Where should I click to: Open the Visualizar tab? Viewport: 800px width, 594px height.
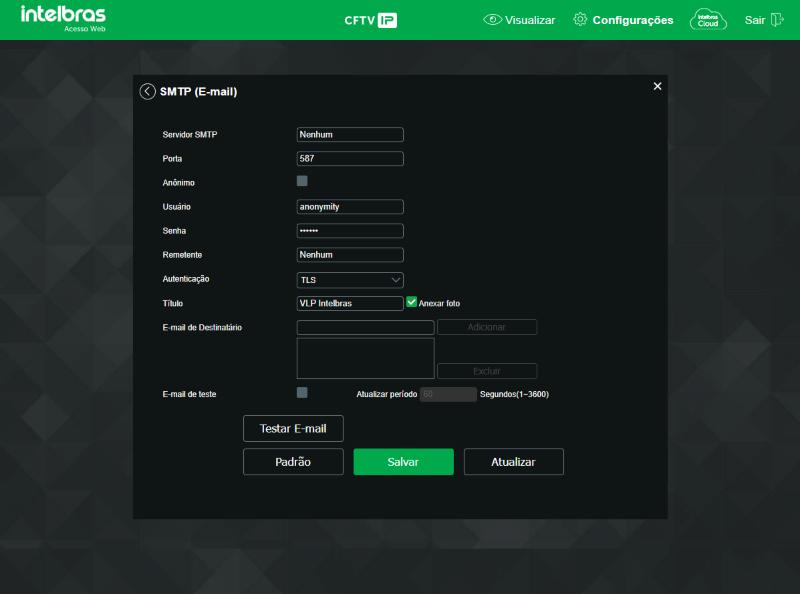tap(519, 20)
